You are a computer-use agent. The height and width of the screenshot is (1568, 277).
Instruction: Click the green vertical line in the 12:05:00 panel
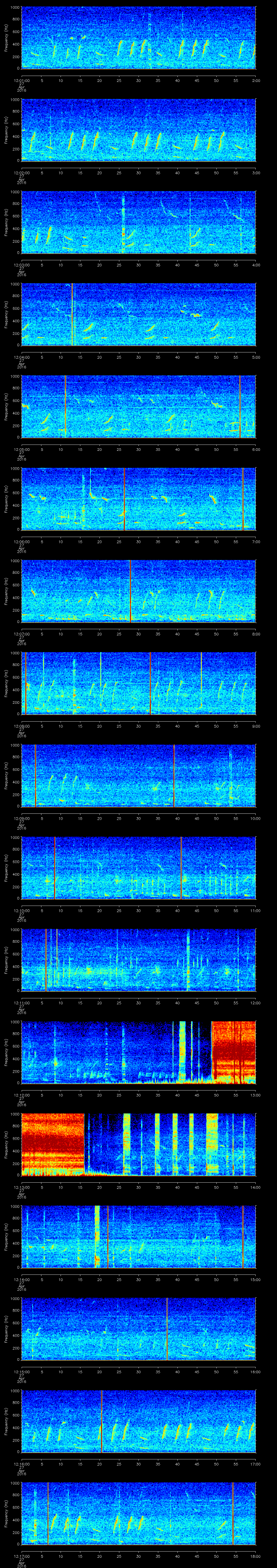point(65,407)
